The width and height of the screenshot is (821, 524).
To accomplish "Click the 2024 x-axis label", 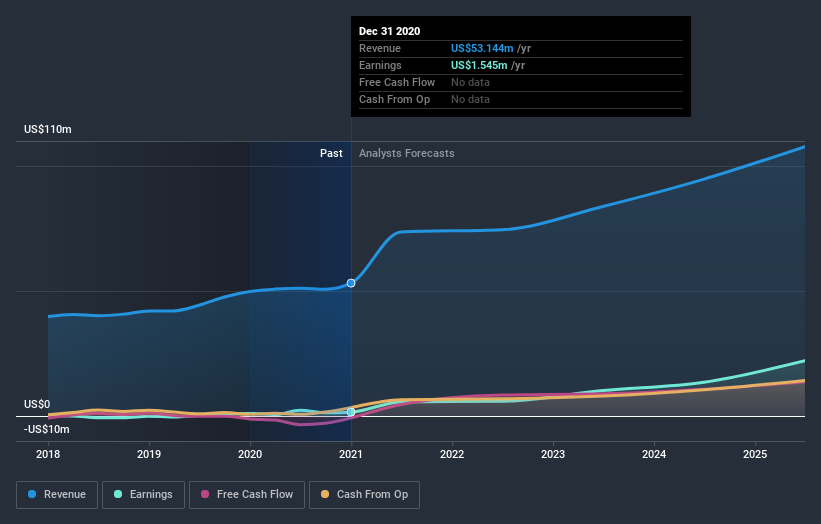I will tap(654, 454).
